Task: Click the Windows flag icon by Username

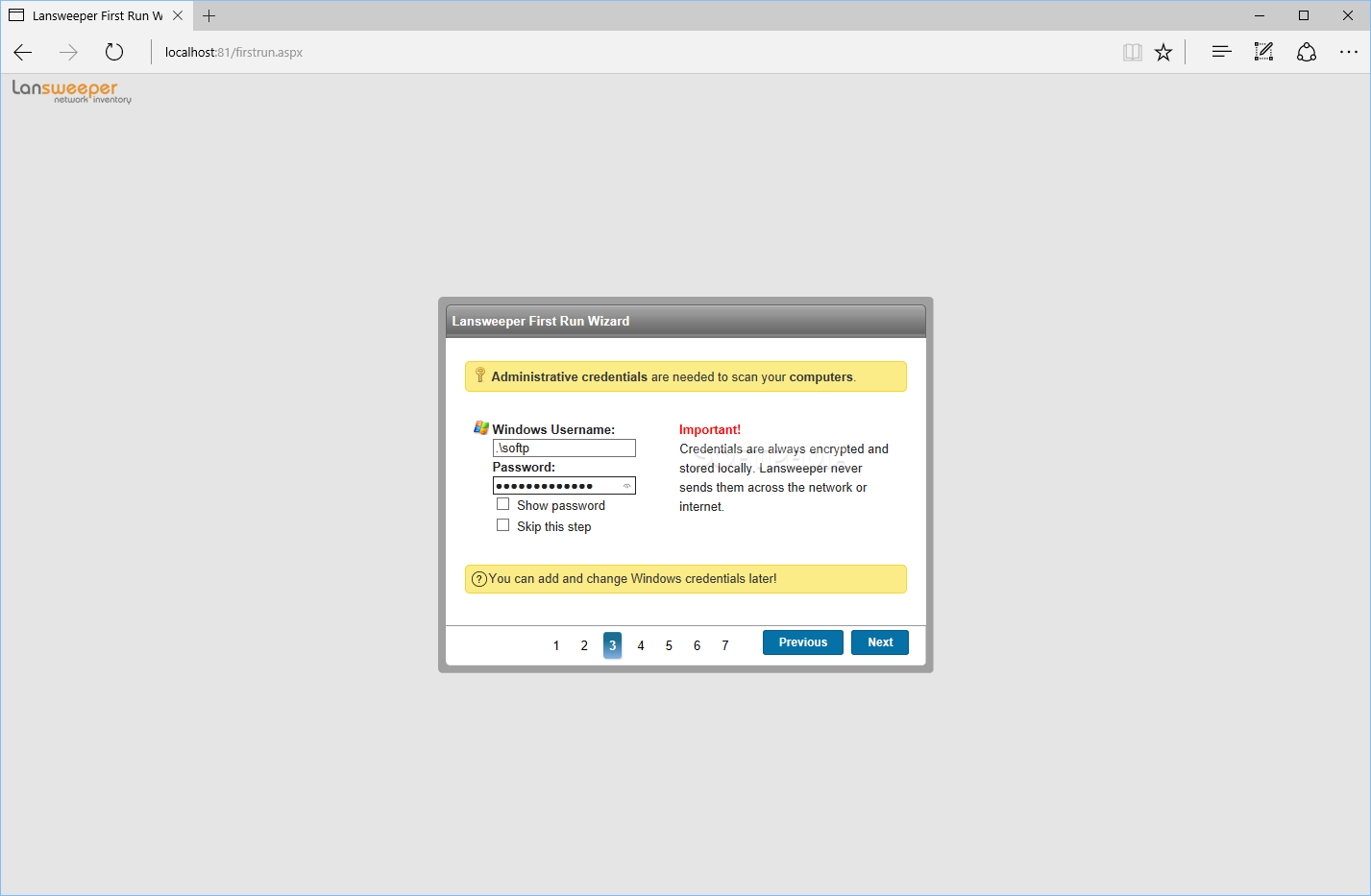Action: (481, 428)
